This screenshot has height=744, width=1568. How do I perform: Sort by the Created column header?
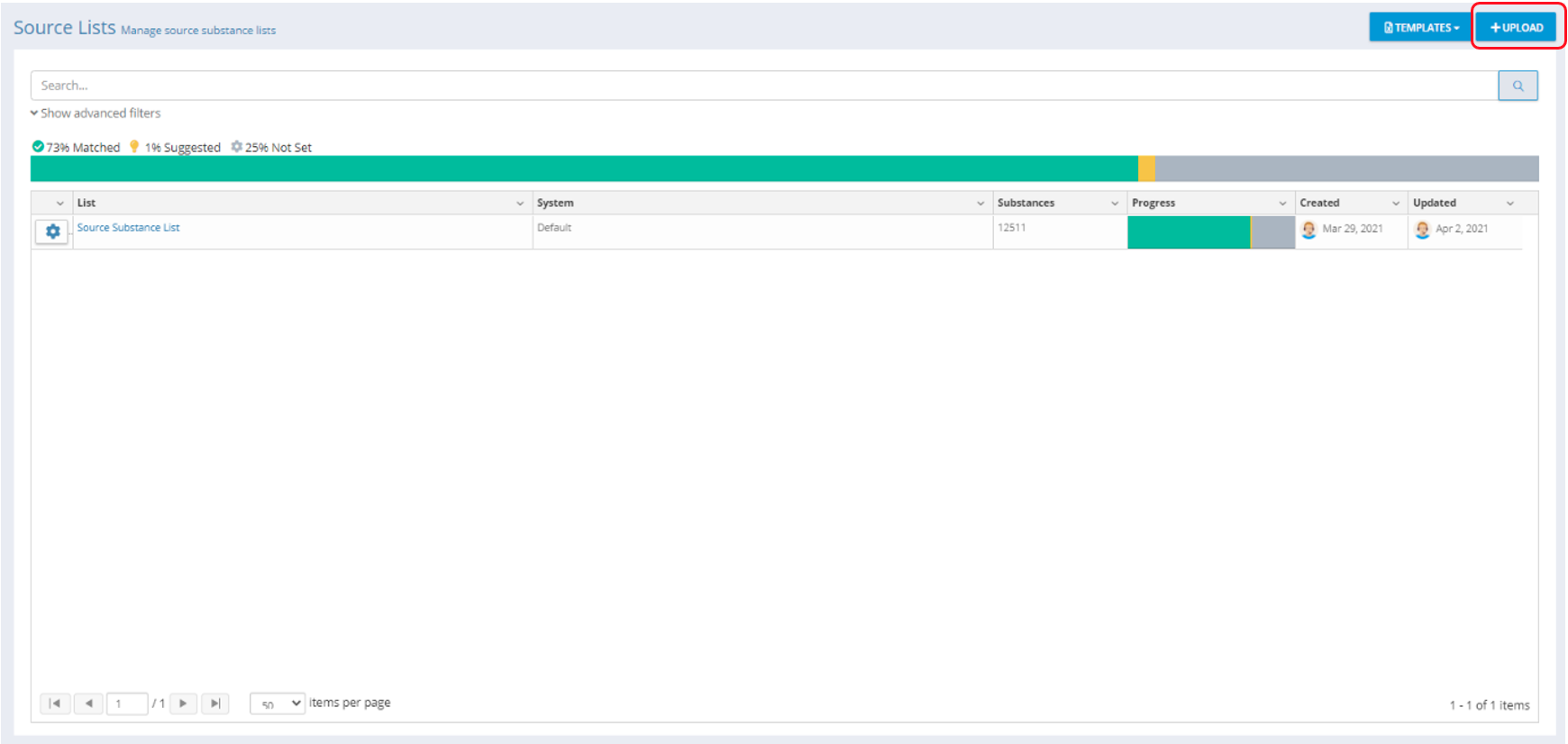[x=1319, y=204]
